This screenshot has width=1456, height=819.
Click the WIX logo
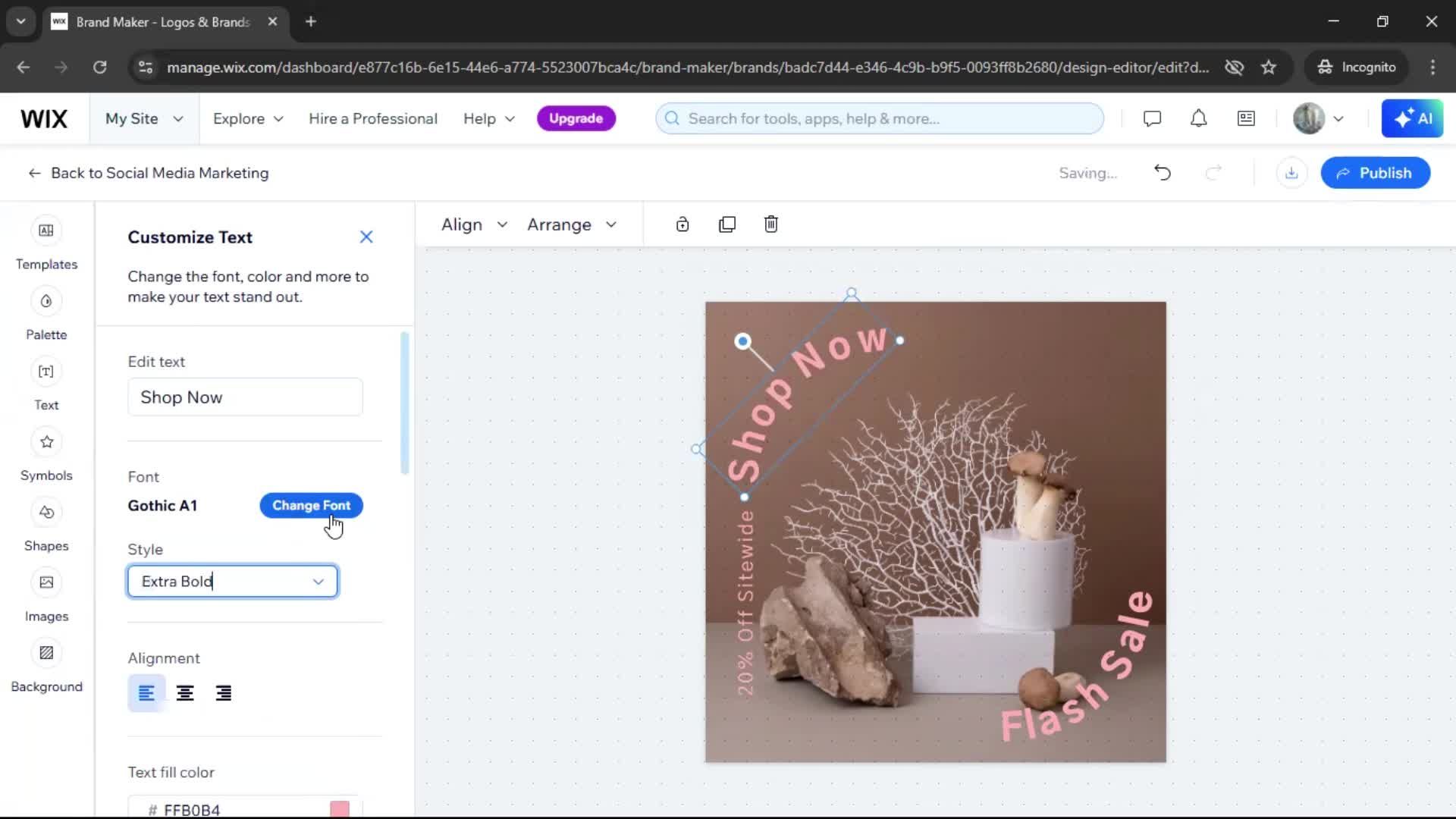[44, 119]
